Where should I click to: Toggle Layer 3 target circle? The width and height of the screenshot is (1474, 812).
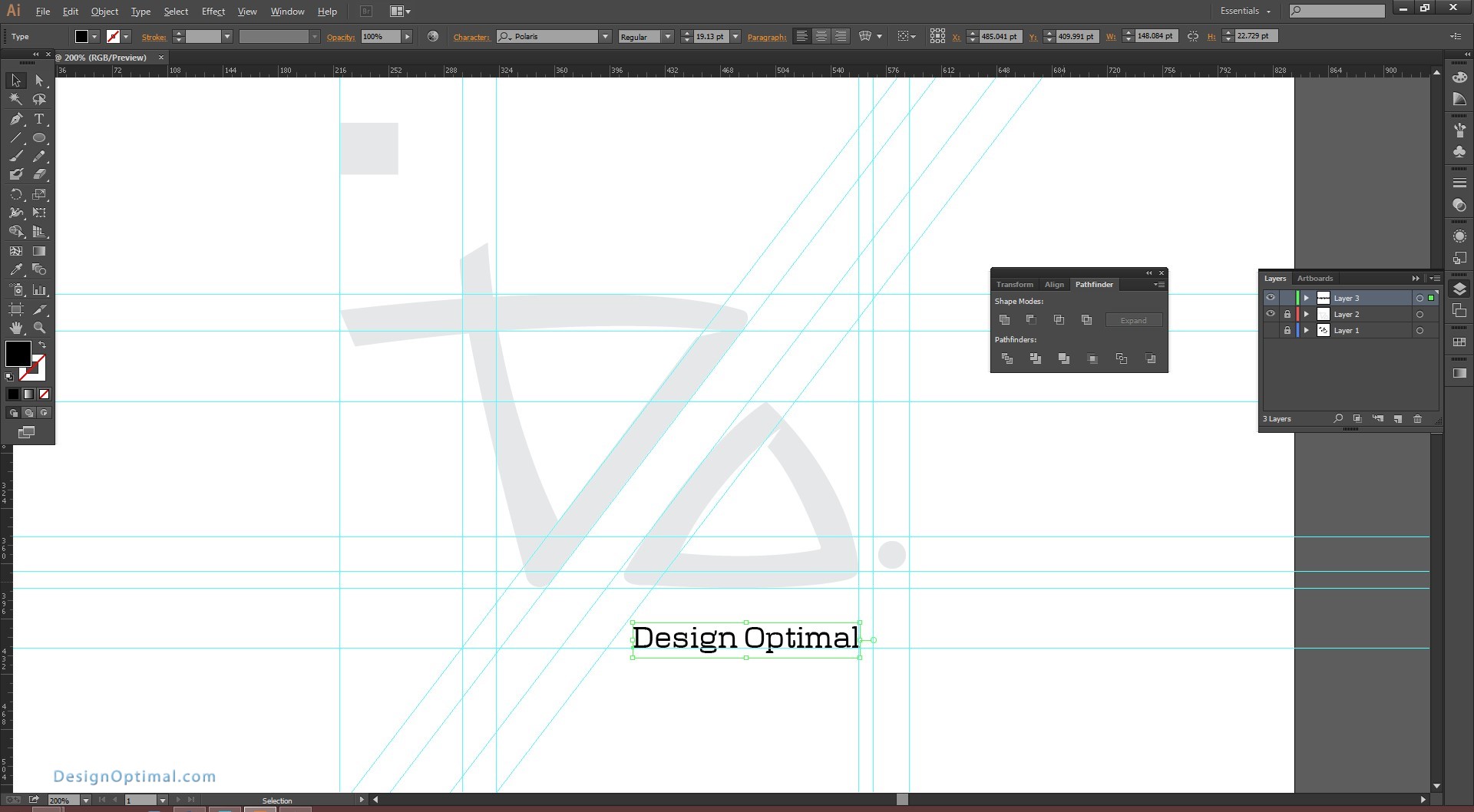pos(1419,298)
